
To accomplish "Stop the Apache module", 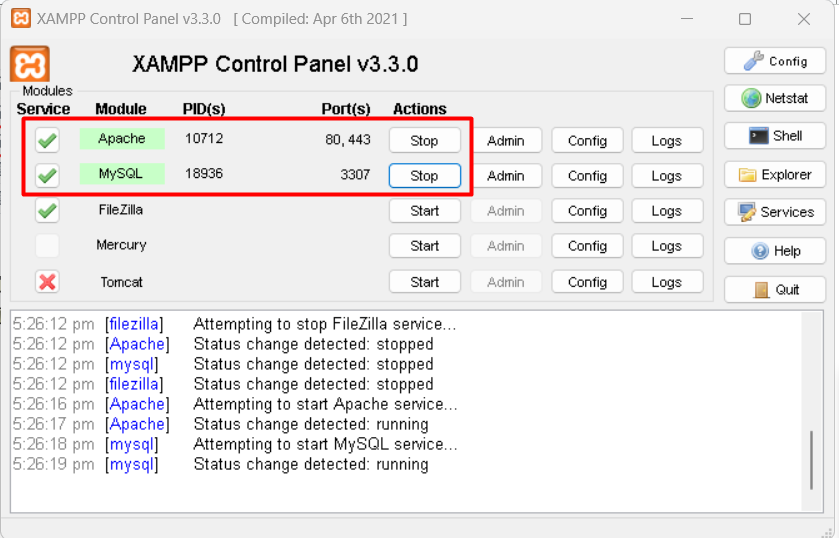I will click(x=425, y=140).
